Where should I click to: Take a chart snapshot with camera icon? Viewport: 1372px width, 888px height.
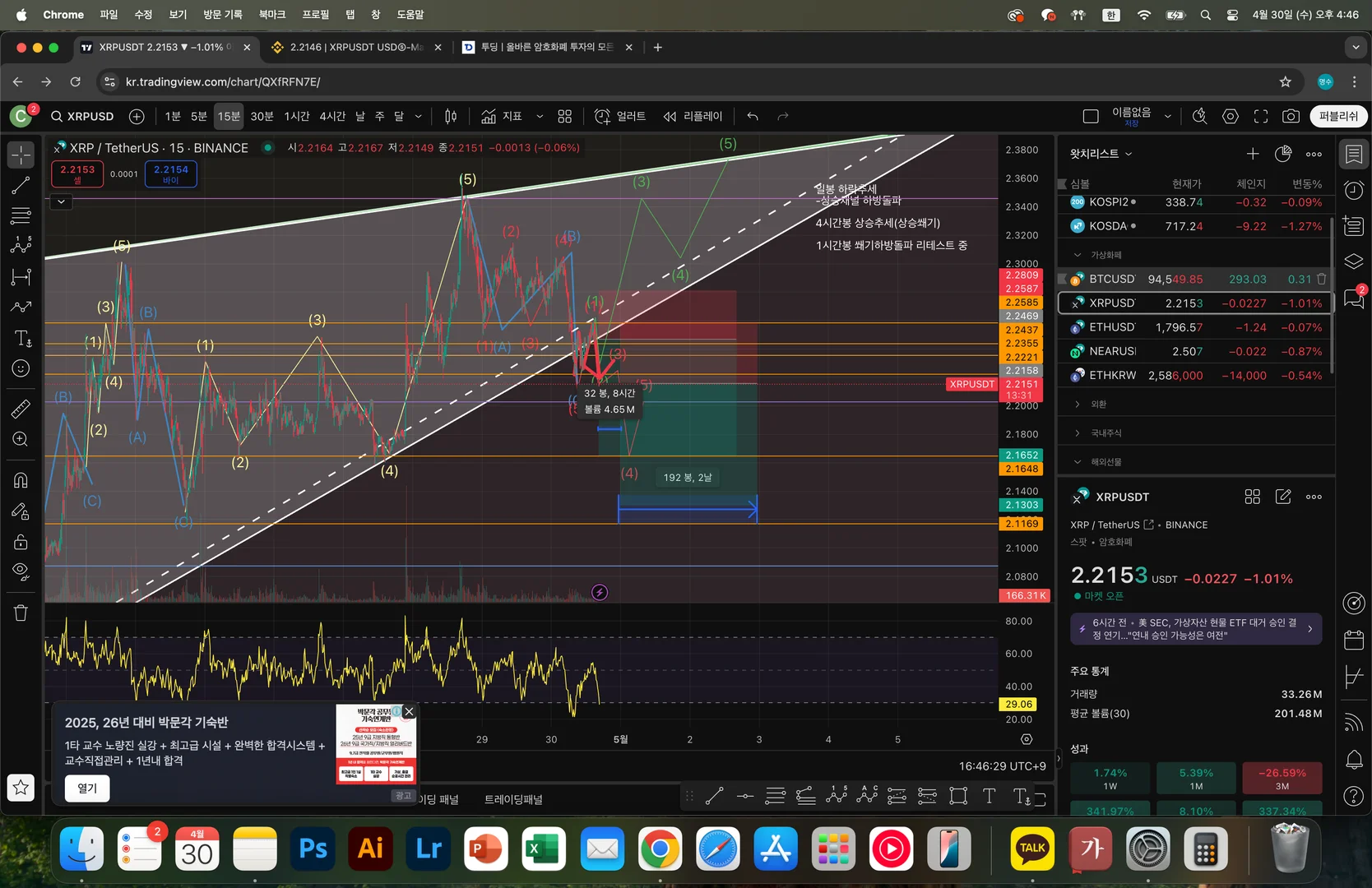(1291, 117)
